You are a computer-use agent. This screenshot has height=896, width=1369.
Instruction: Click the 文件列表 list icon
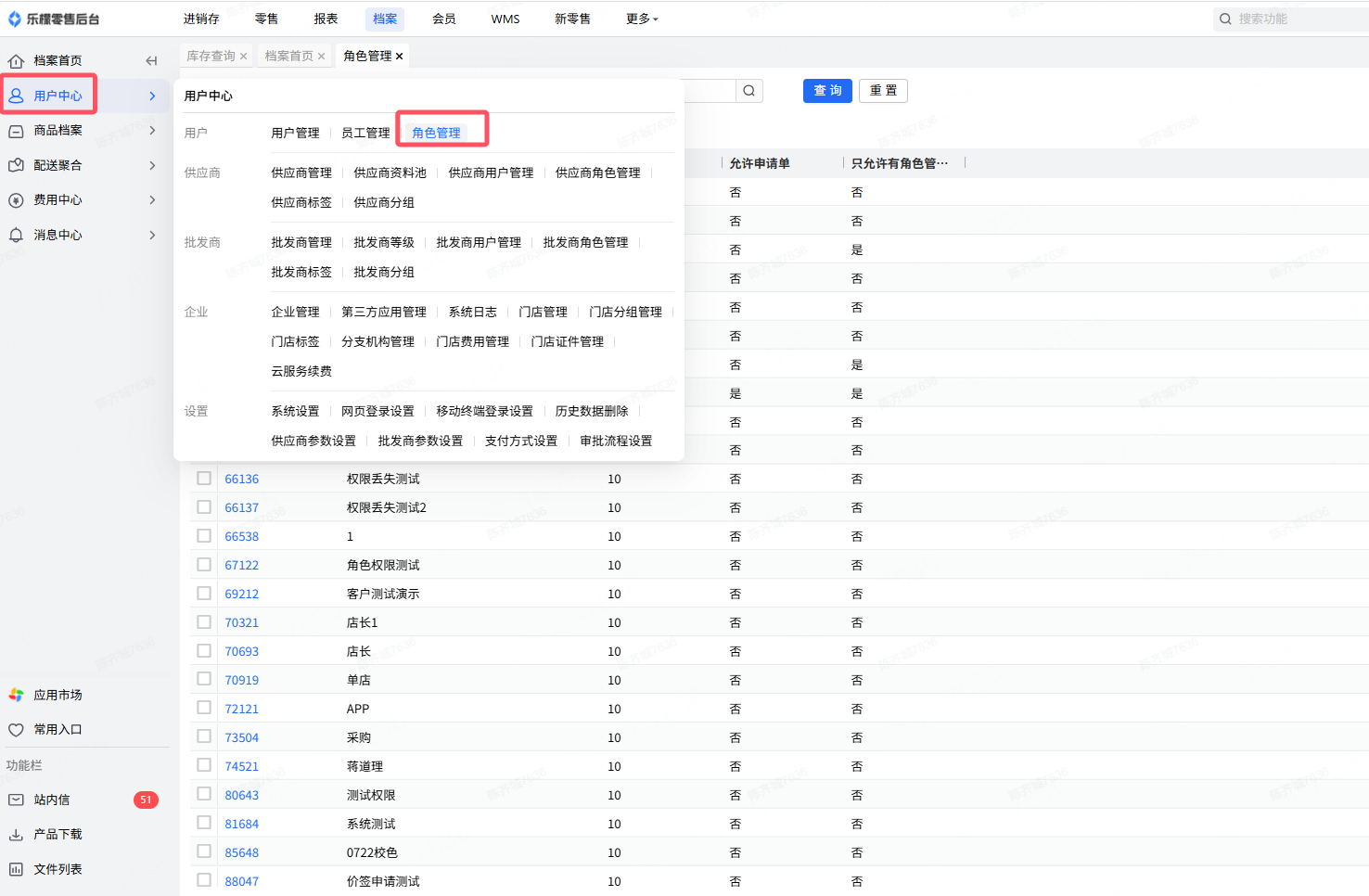click(x=16, y=869)
